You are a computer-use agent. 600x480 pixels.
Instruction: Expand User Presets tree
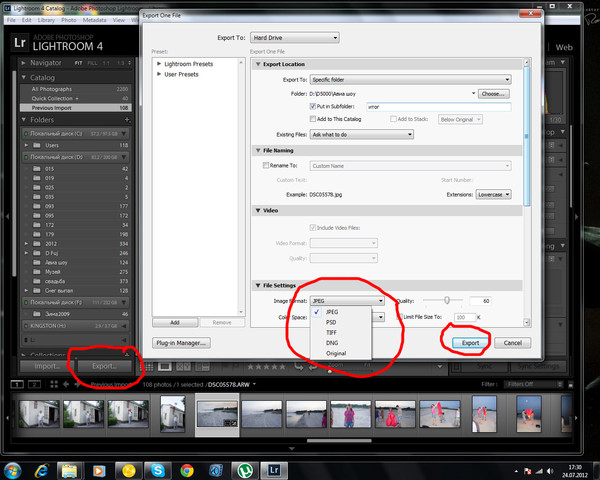pyautogui.click(x=159, y=74)
